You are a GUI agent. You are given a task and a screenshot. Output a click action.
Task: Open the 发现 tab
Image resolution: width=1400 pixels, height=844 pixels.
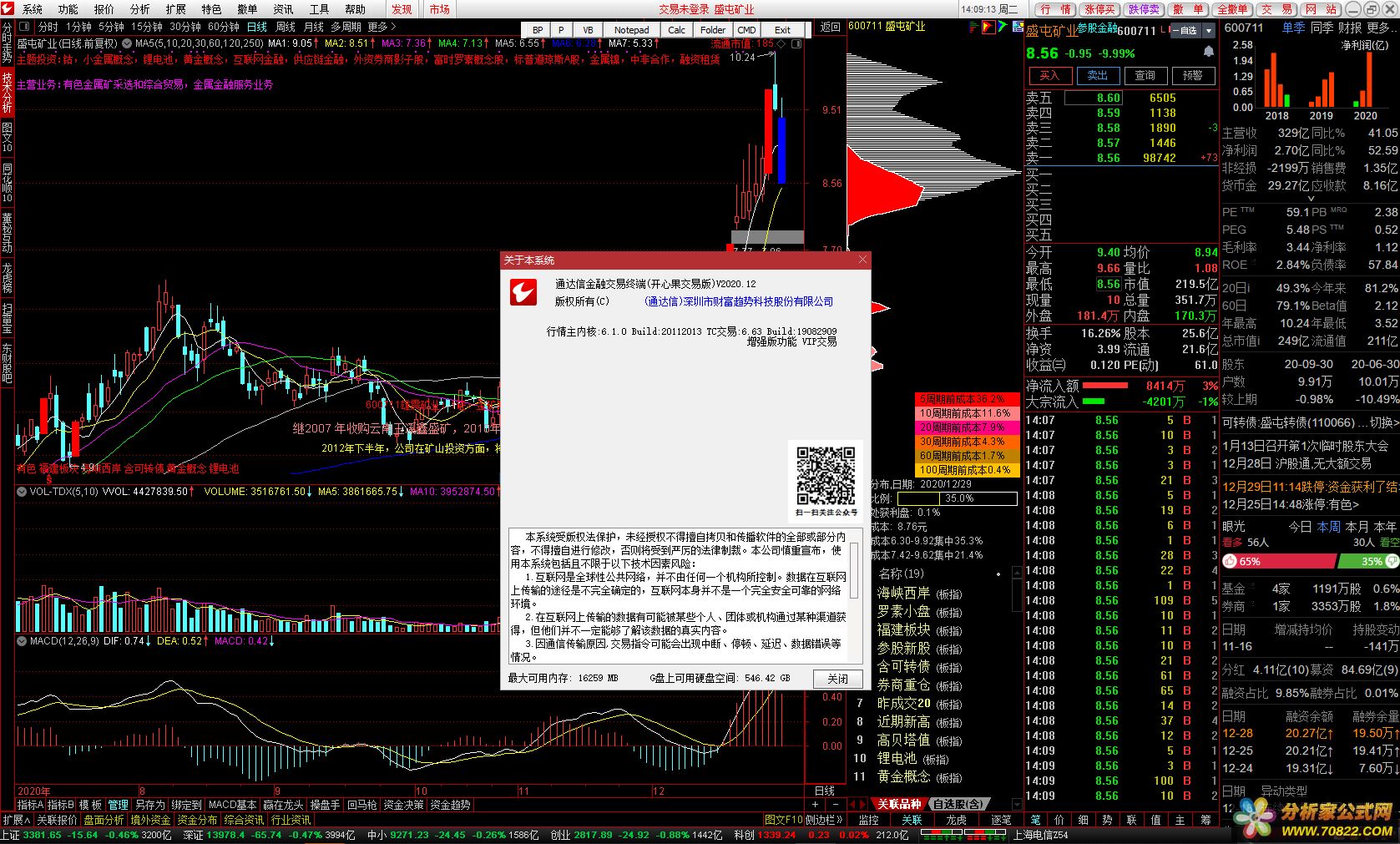pos(402,9)
